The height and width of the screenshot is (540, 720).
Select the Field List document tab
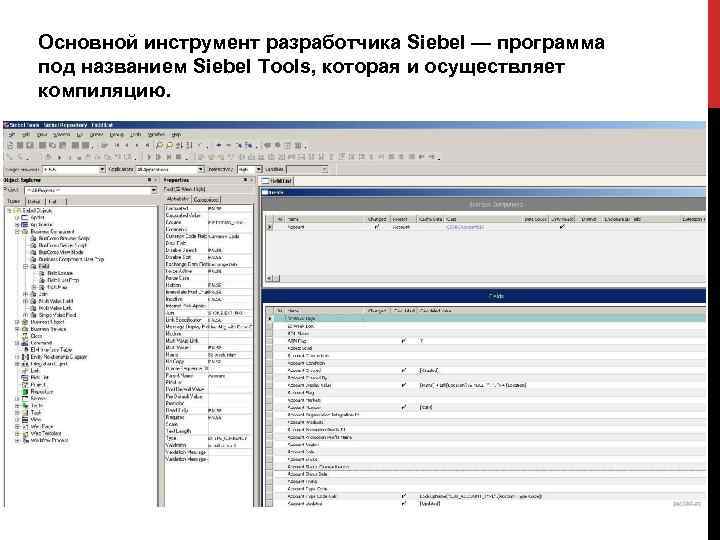276,181
